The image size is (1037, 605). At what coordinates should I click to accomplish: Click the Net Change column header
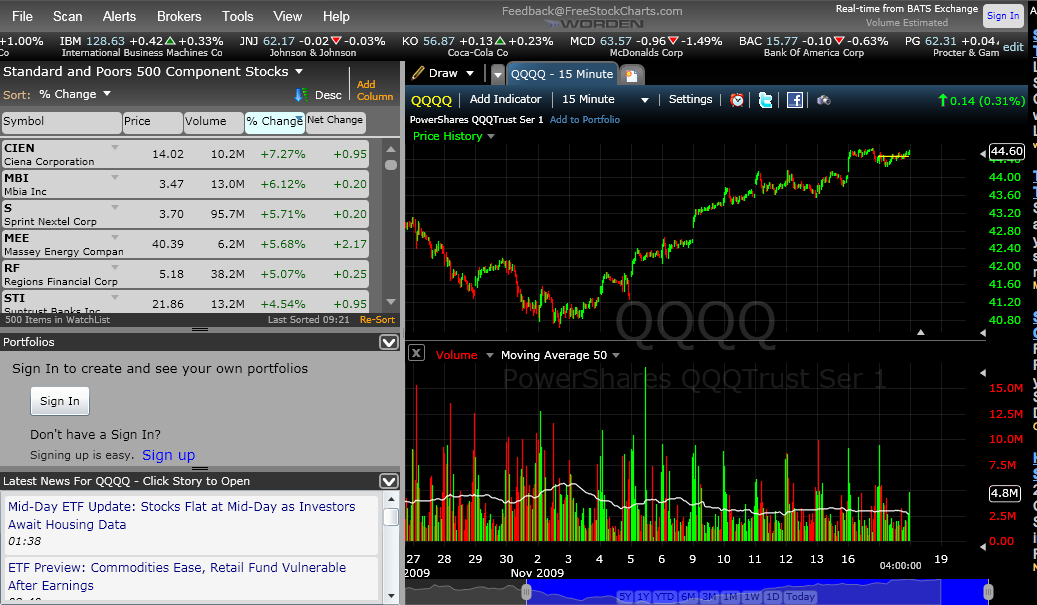pos(335,122)
